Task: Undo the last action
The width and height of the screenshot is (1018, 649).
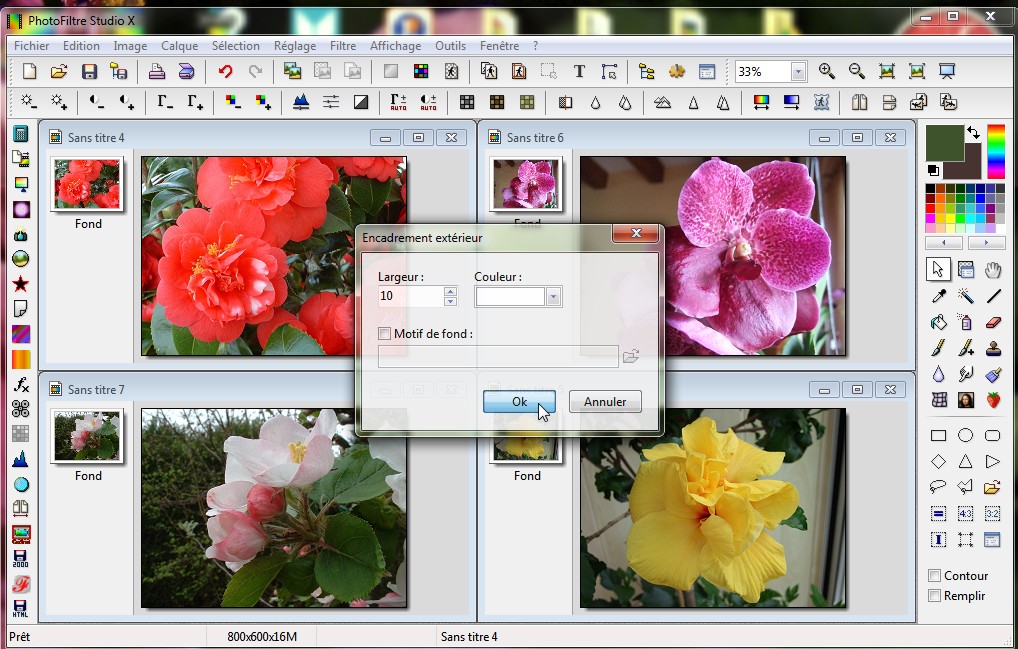Action: [x=225, y=71]
